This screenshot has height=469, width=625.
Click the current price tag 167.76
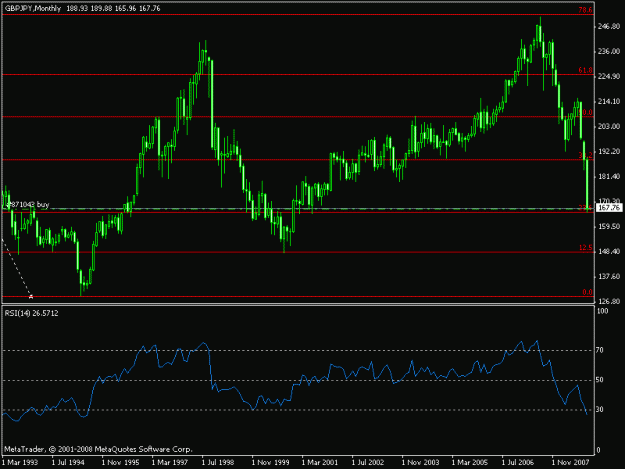click(609, 208)
